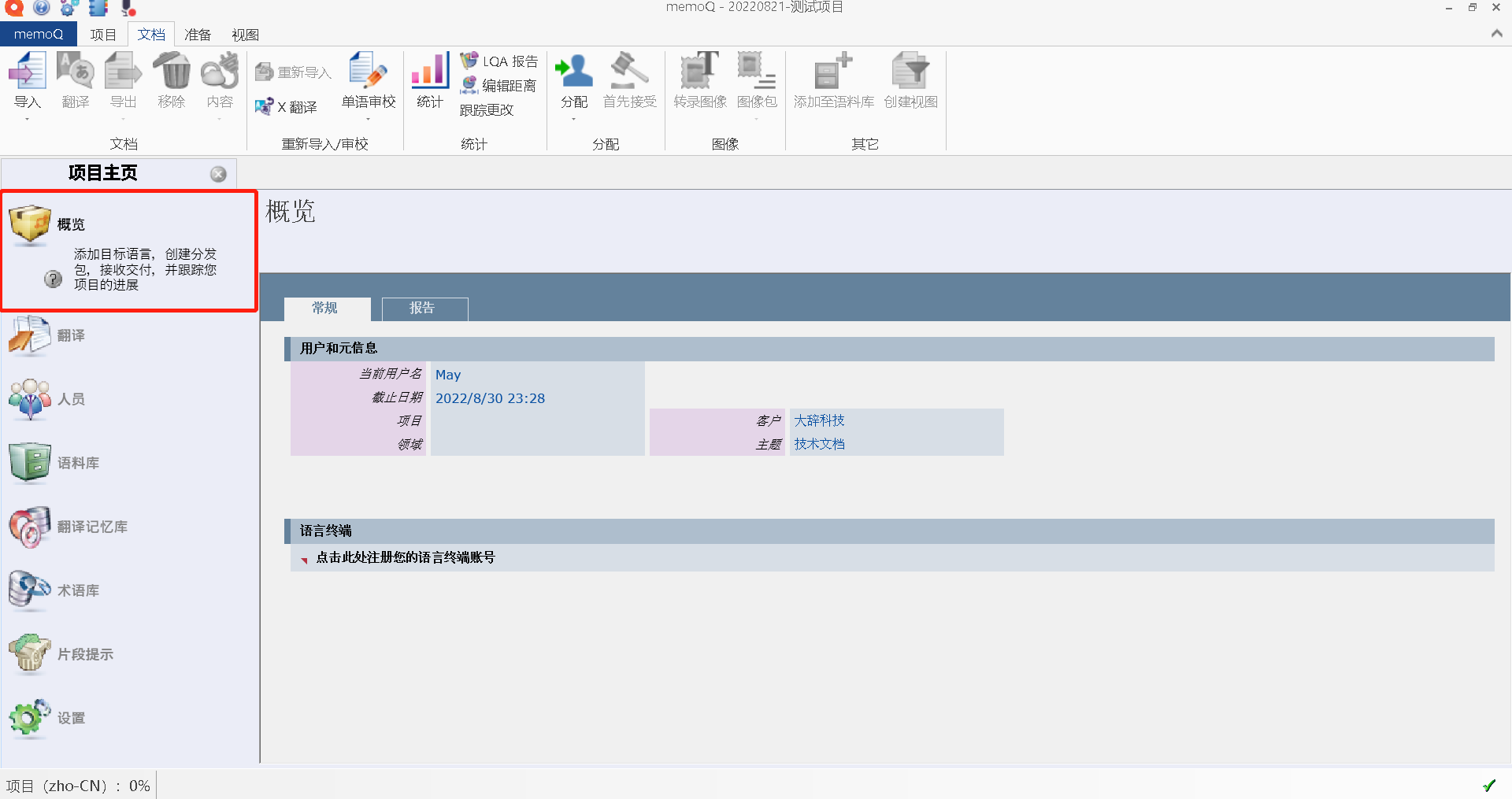Image resolution: width=1512 pixels, height=799 pixels.
Task: Click the Export (导出) ribbon icon
Action: (x=124, y=71)
